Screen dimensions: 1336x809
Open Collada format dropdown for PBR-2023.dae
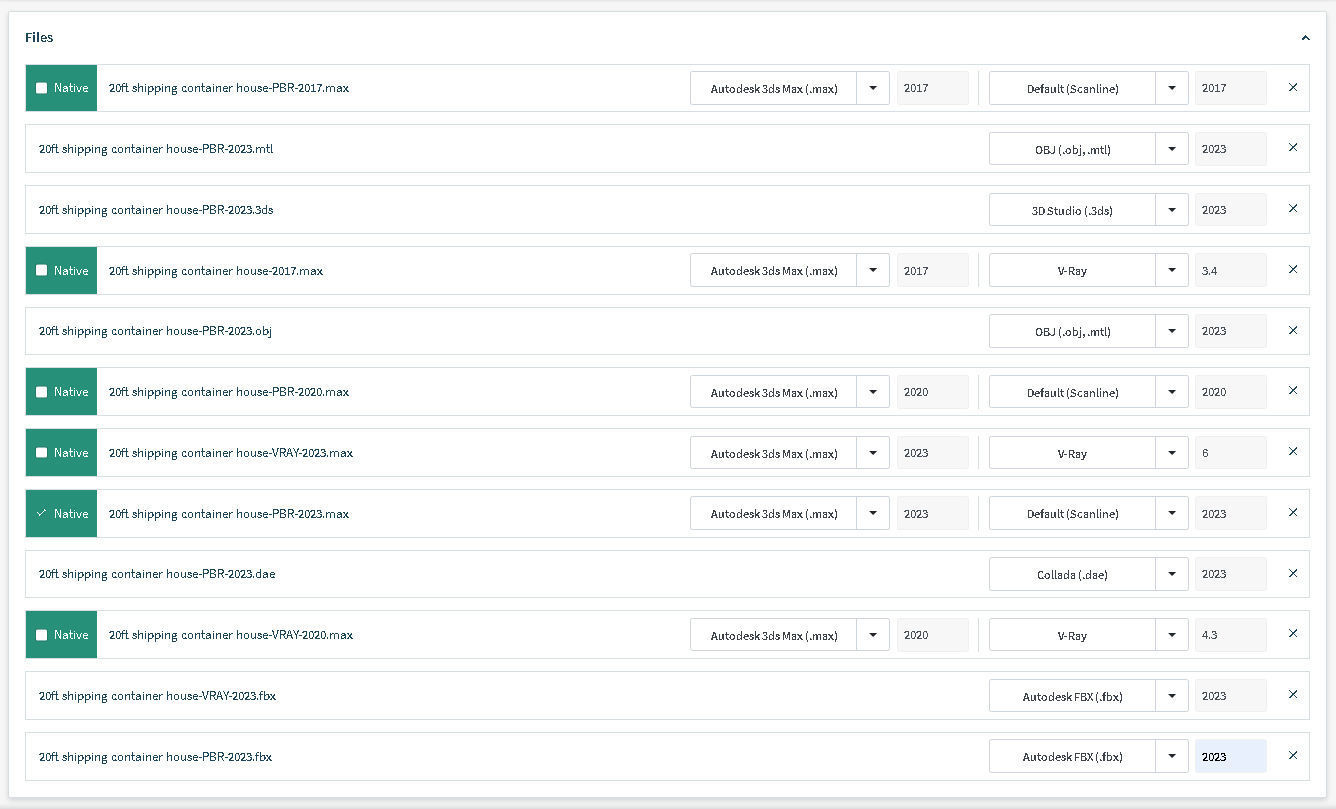tap(1171, 574)
